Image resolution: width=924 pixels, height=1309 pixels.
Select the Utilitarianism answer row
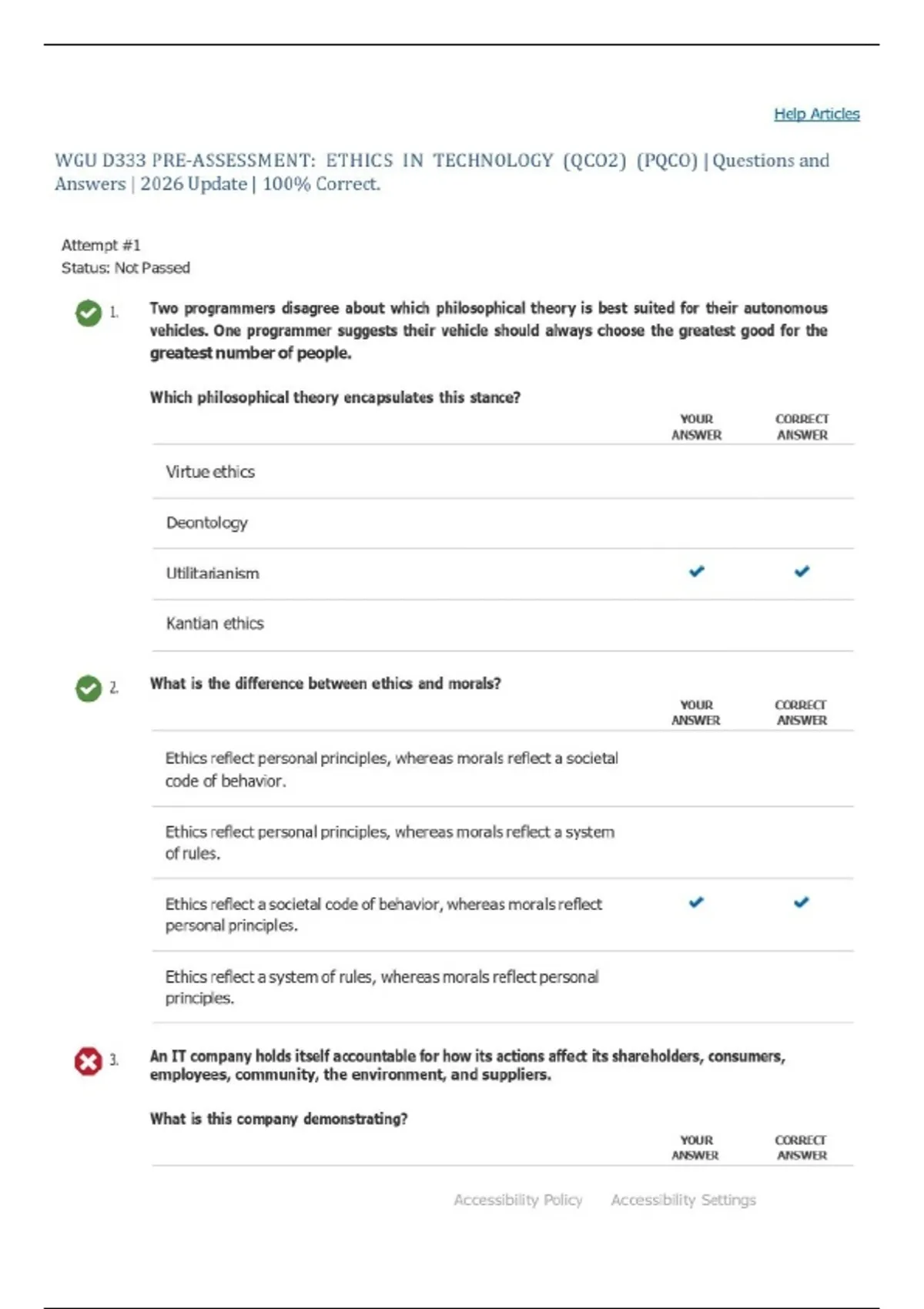click(503, 574)
